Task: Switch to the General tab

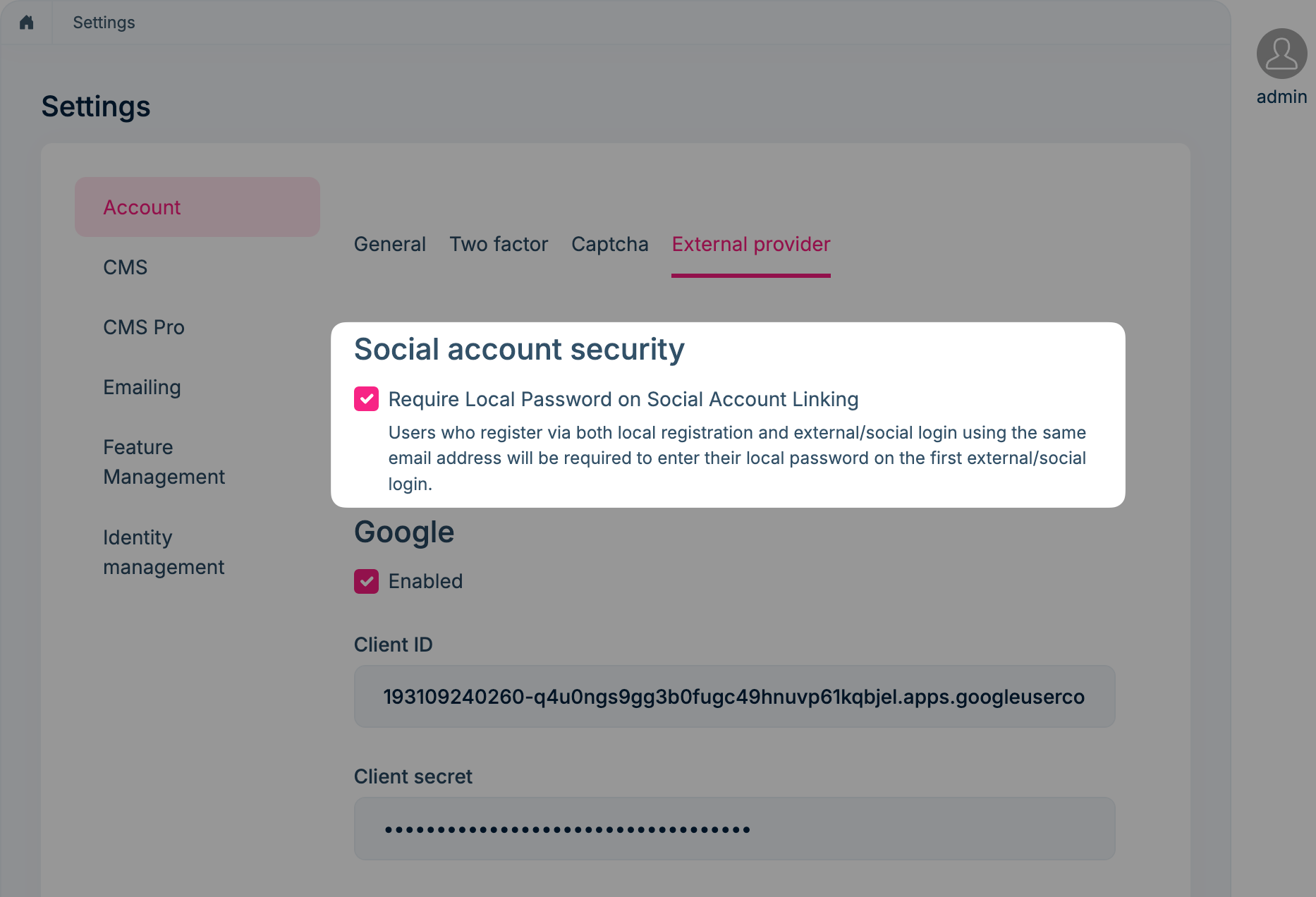Action: point(389,244)
